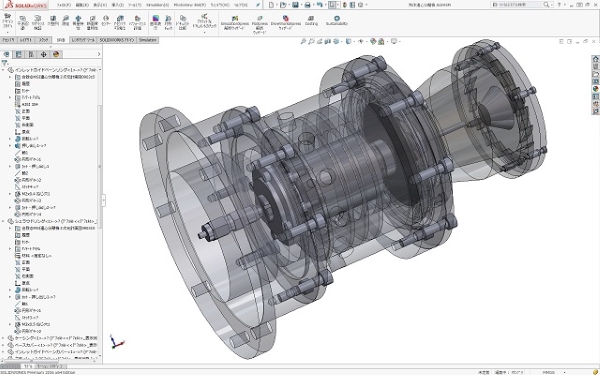Viewport: 600px width, 375px height.
Task: Open the DisplayManager appearance tab icon
Action: click(56, 54)
